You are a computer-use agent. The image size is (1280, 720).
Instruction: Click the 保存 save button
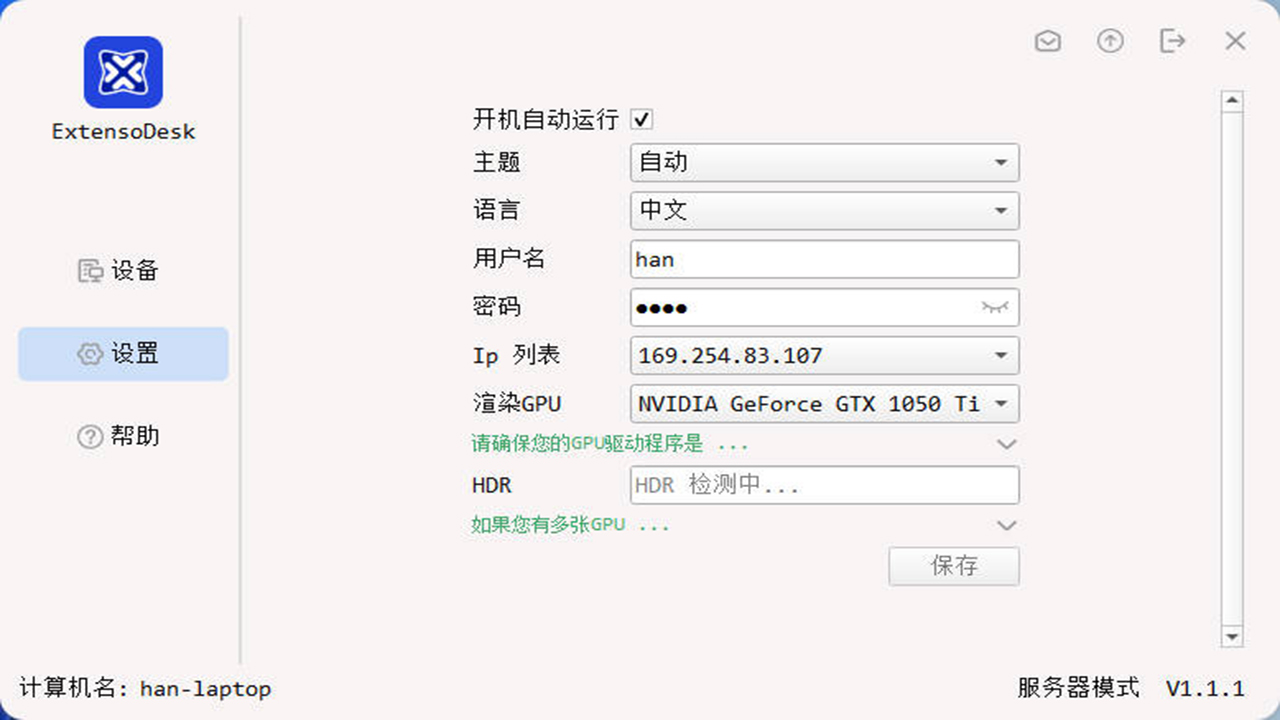953,566
